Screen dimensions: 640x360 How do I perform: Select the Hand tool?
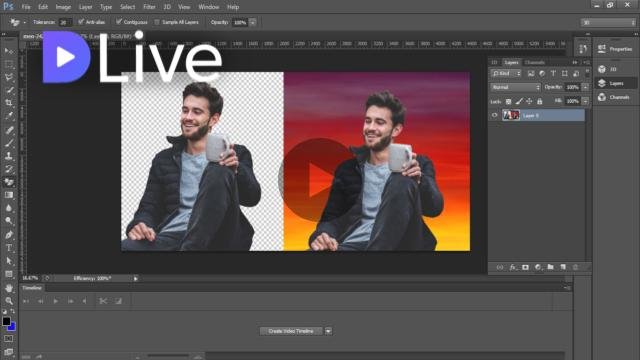9,288
